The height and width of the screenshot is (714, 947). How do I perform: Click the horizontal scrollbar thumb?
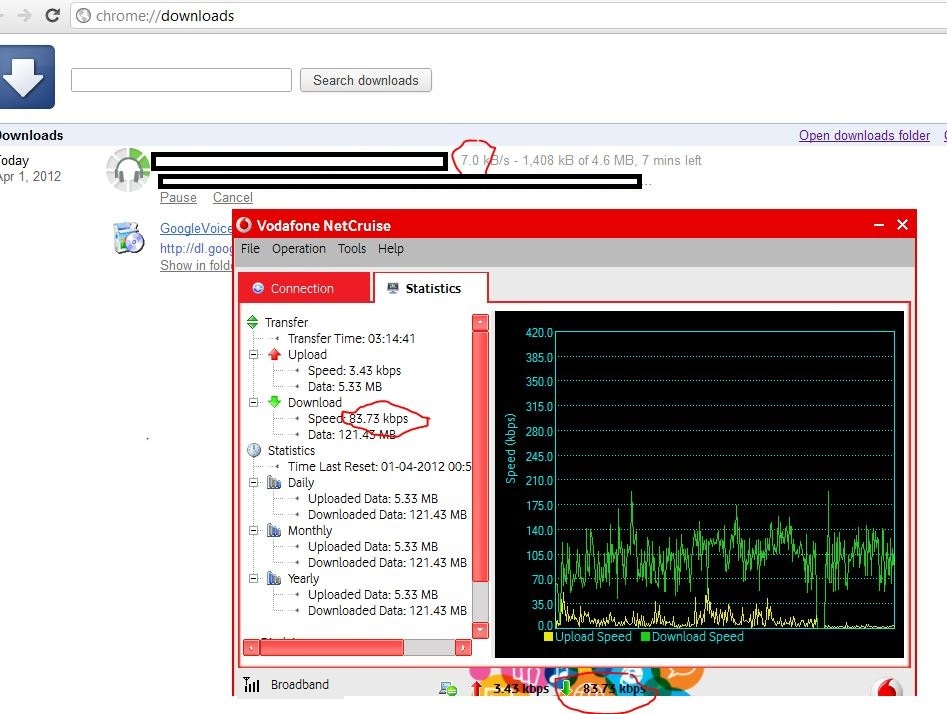coord(332,648)
